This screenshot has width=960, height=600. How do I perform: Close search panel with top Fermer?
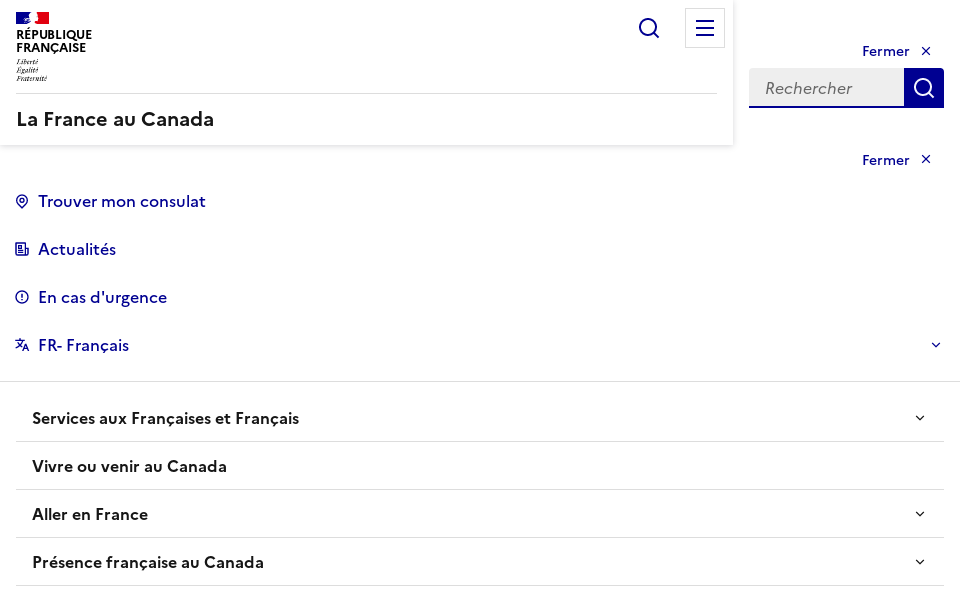pyautogui.click(x=896, y=51)
